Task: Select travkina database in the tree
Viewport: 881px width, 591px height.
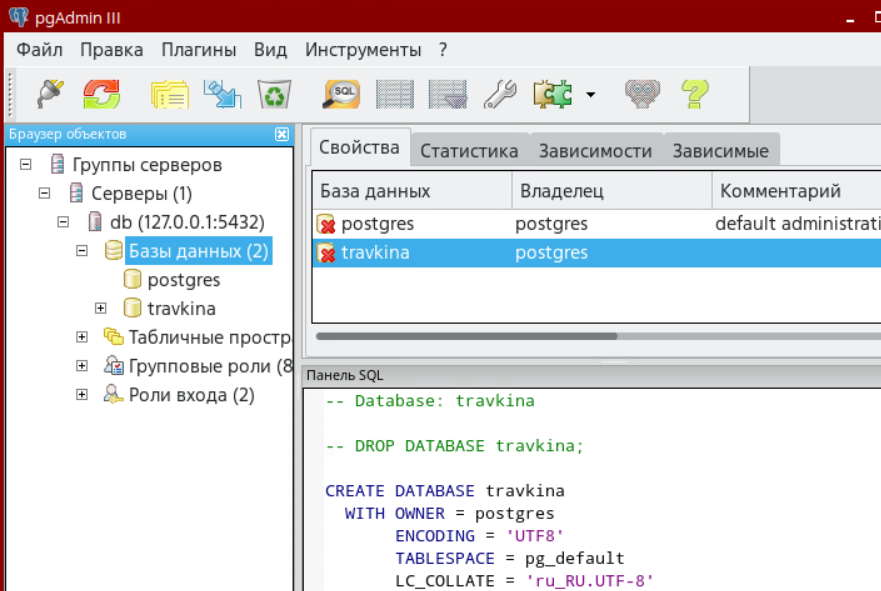Action: tap(181, 308)
